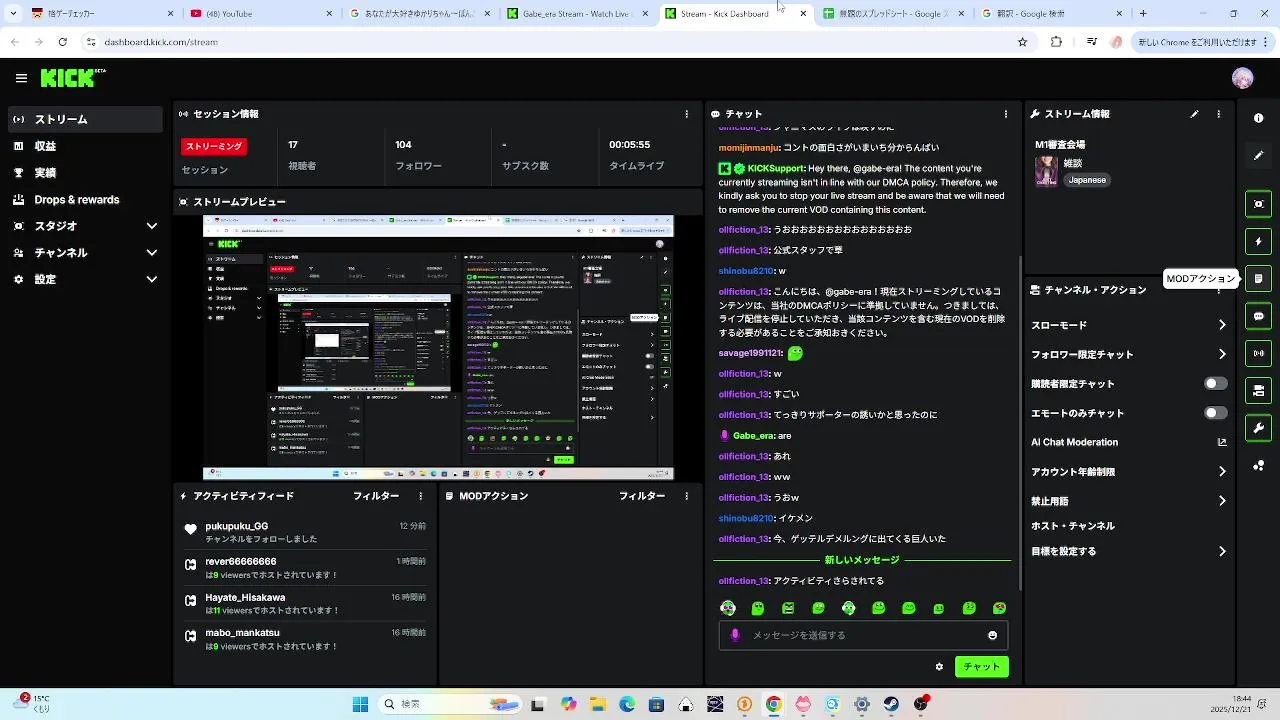This screenshot has height=720, width=1280.
Task: Open activity feed kebab menu
Action: [420, 496]
